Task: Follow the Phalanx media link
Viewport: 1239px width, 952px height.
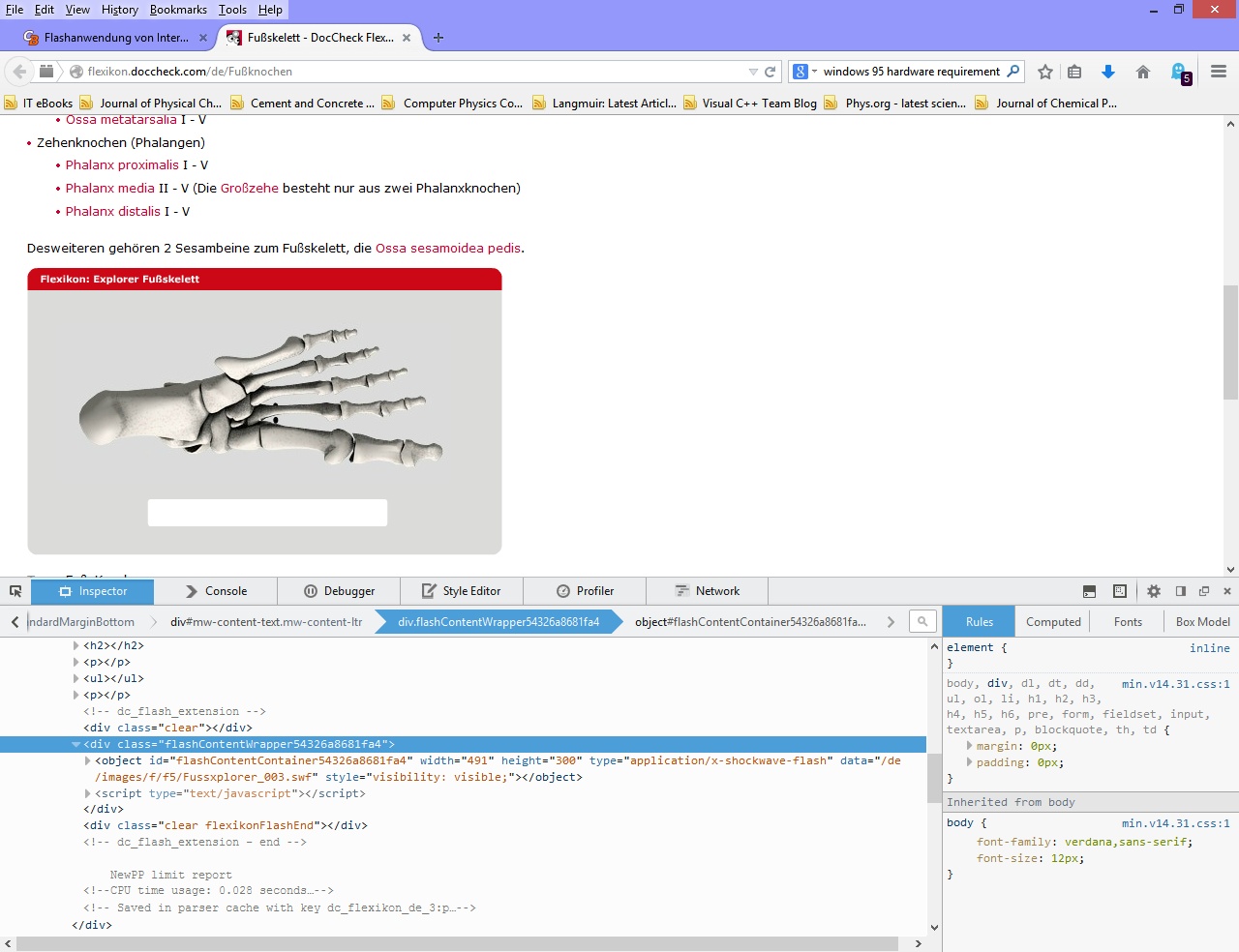Action: (110, 189)
